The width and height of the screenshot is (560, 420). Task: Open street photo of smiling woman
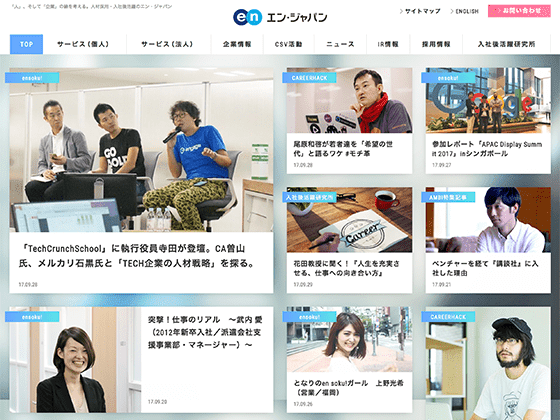click(349, 339)
